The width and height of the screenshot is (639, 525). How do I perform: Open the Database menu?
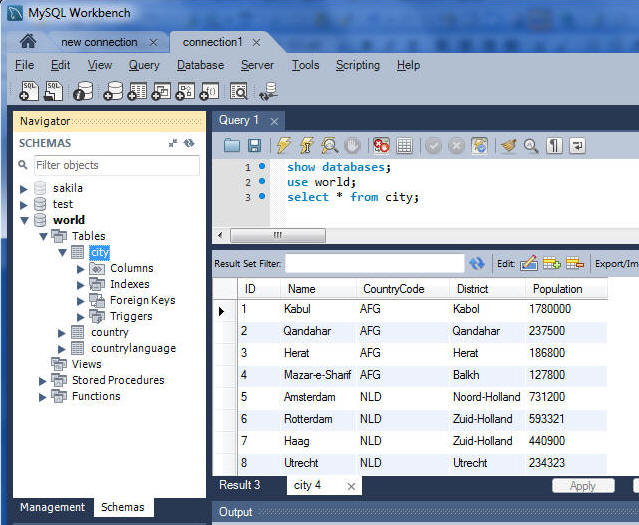[x=200, y=65]
